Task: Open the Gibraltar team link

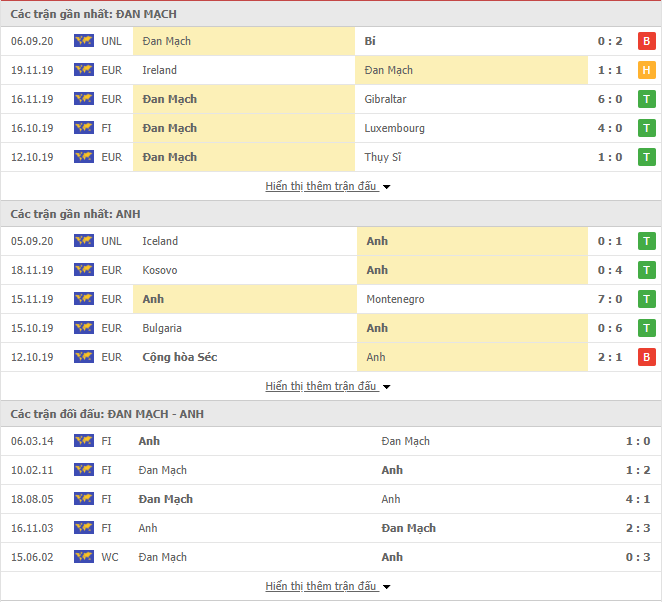Action: click(x=387, y=99)
